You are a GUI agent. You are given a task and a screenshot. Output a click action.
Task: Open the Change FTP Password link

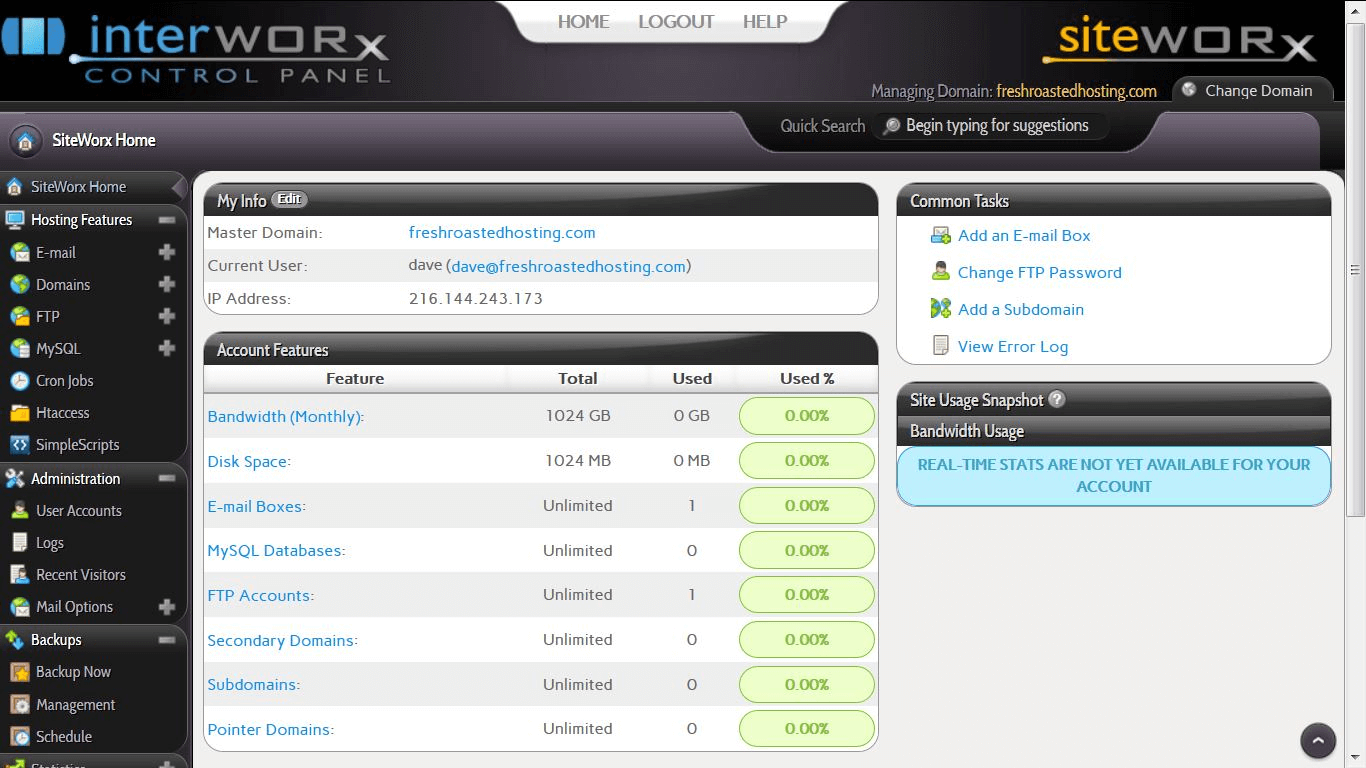(1039, 273)
